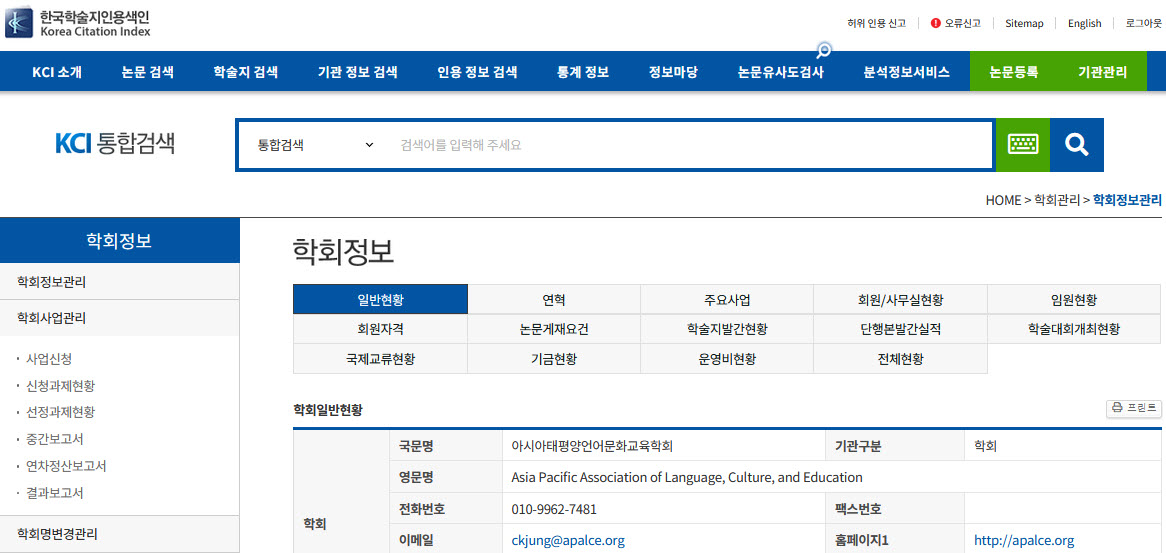
Task: Visit the http://apalce.org homepage link
Action: [1023, 540]
